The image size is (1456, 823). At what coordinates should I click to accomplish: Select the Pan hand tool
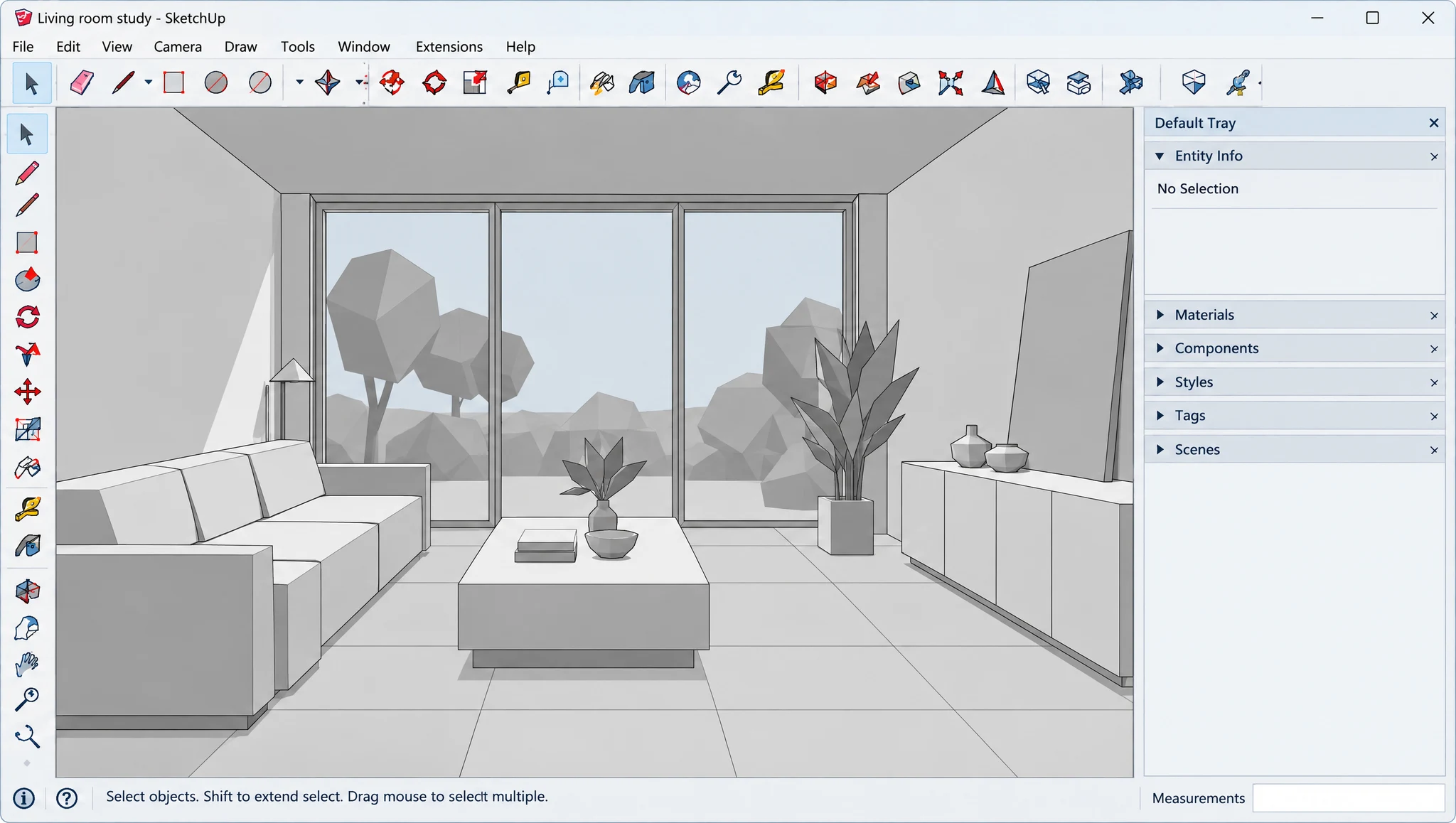pyautogui.click(x=27, y=664)
